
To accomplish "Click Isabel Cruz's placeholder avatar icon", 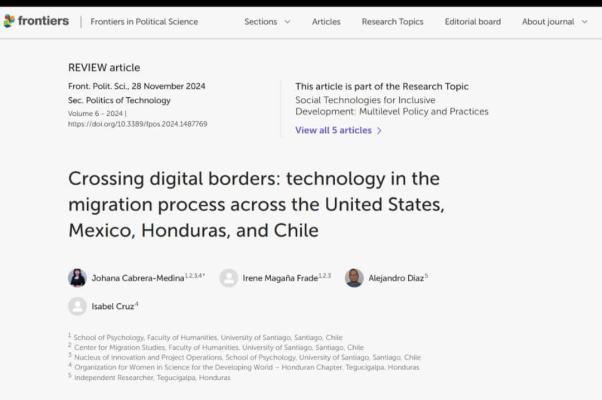I will click(x=77, y=306).
